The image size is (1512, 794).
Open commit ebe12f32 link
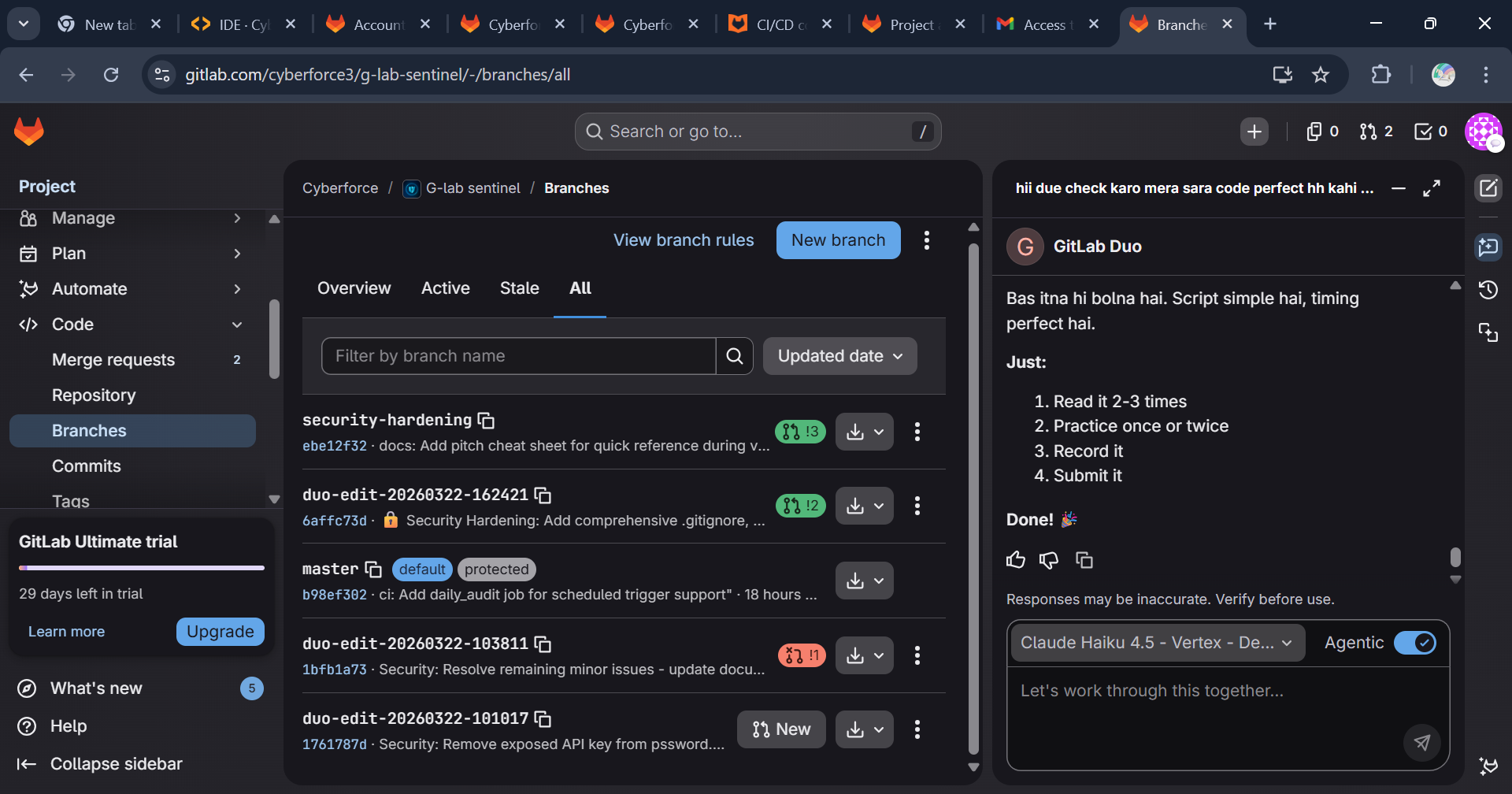tap(335, 446)
